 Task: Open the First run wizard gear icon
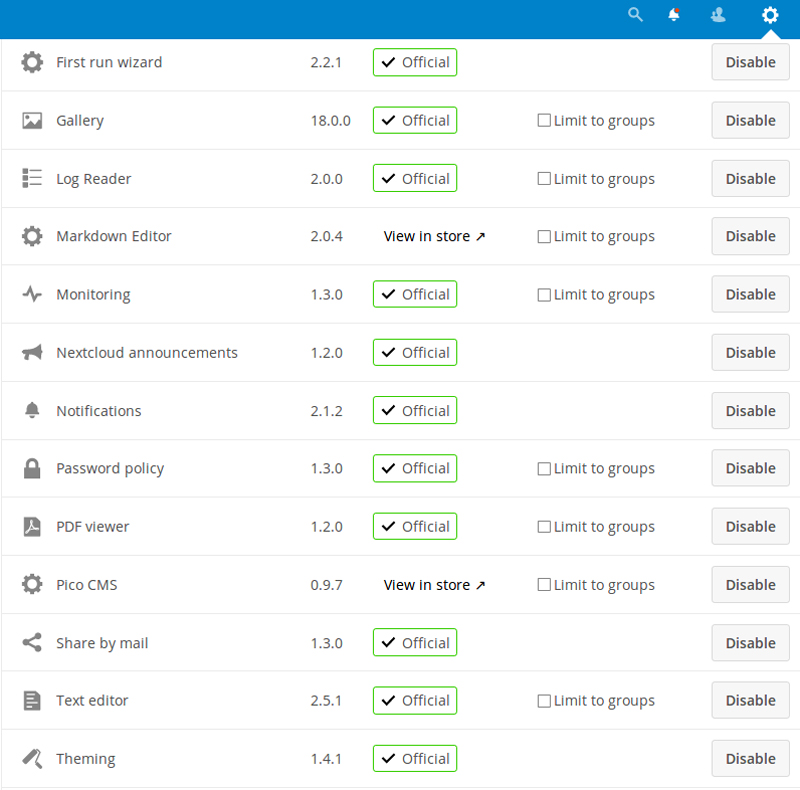point(31,62)
